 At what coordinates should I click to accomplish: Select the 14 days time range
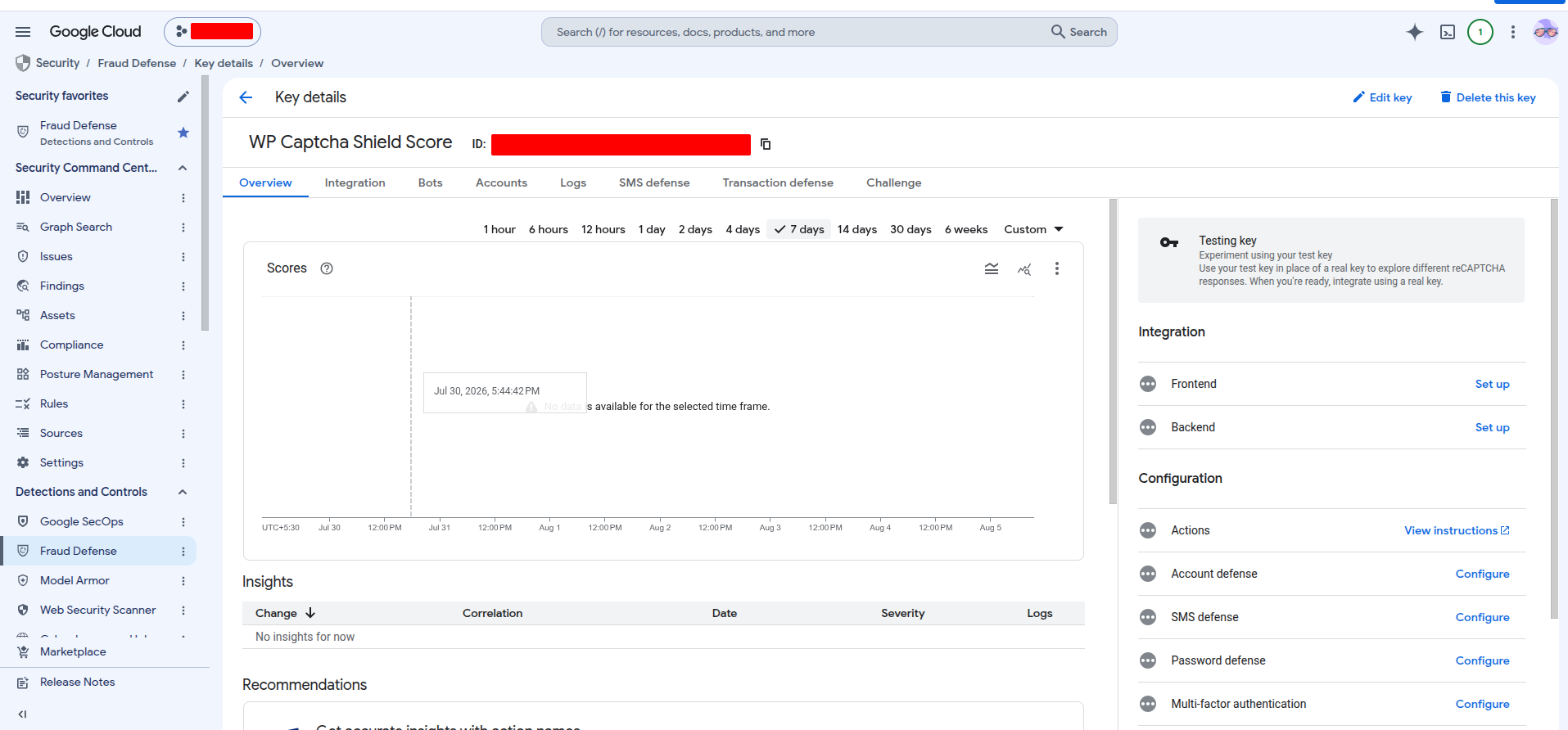point(857,229)
